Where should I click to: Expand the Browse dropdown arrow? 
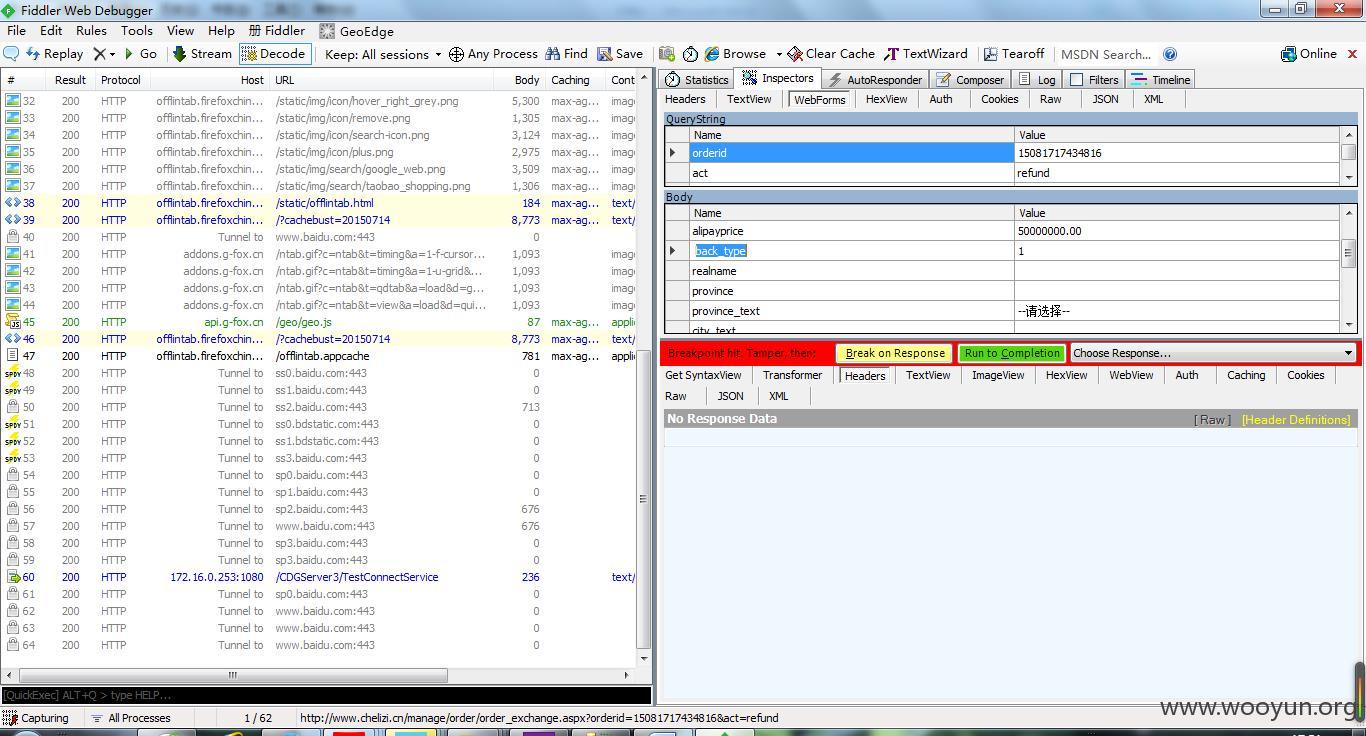(779, 55)
